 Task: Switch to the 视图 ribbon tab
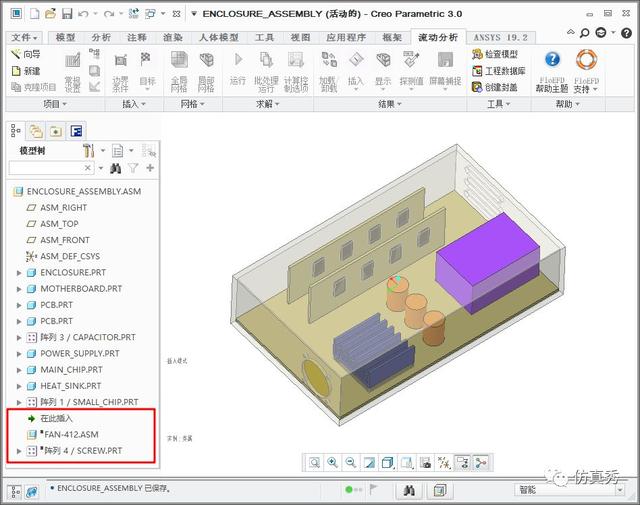coord(300,38)
